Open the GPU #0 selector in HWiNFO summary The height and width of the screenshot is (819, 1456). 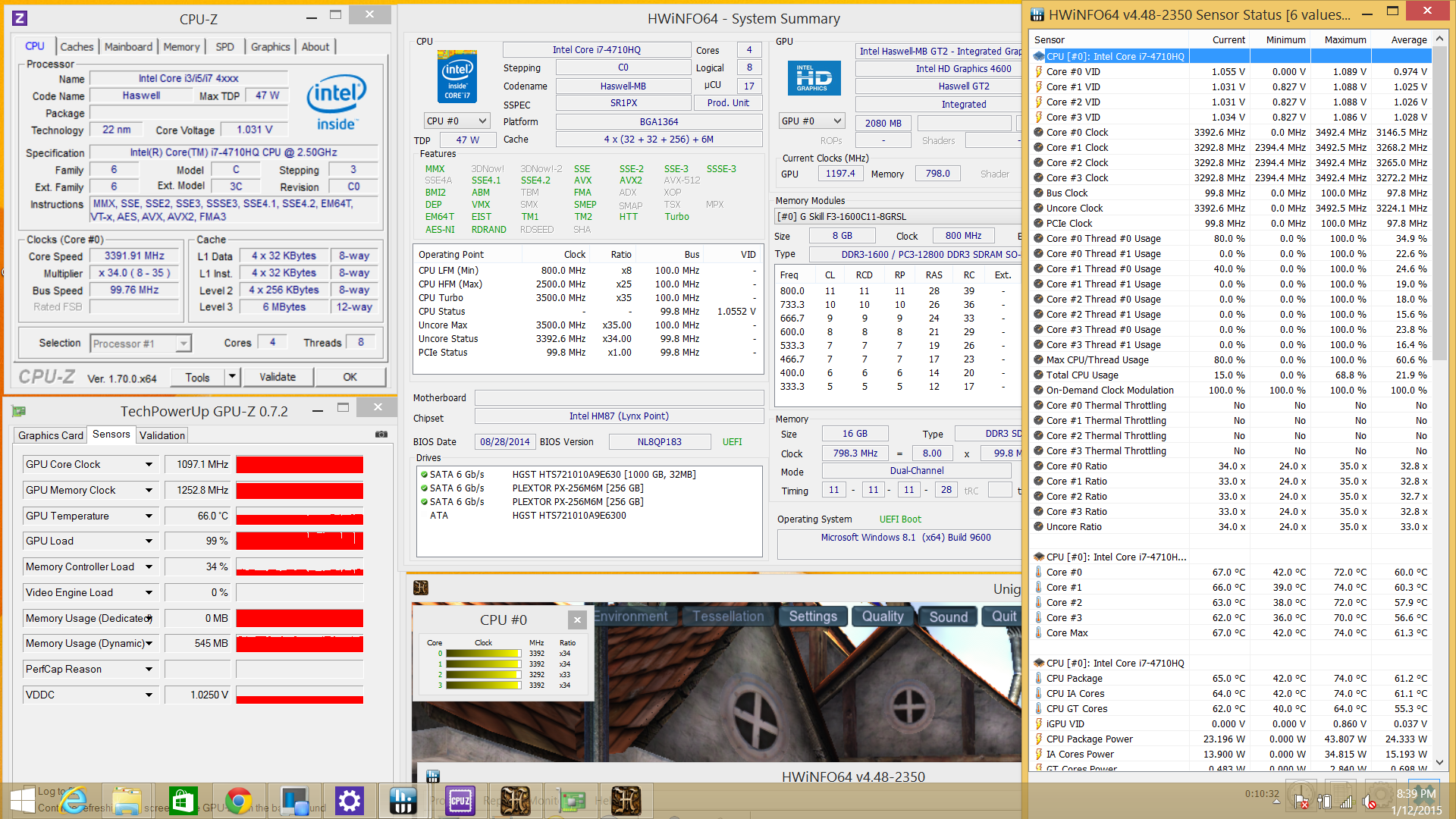coord(811,121)
